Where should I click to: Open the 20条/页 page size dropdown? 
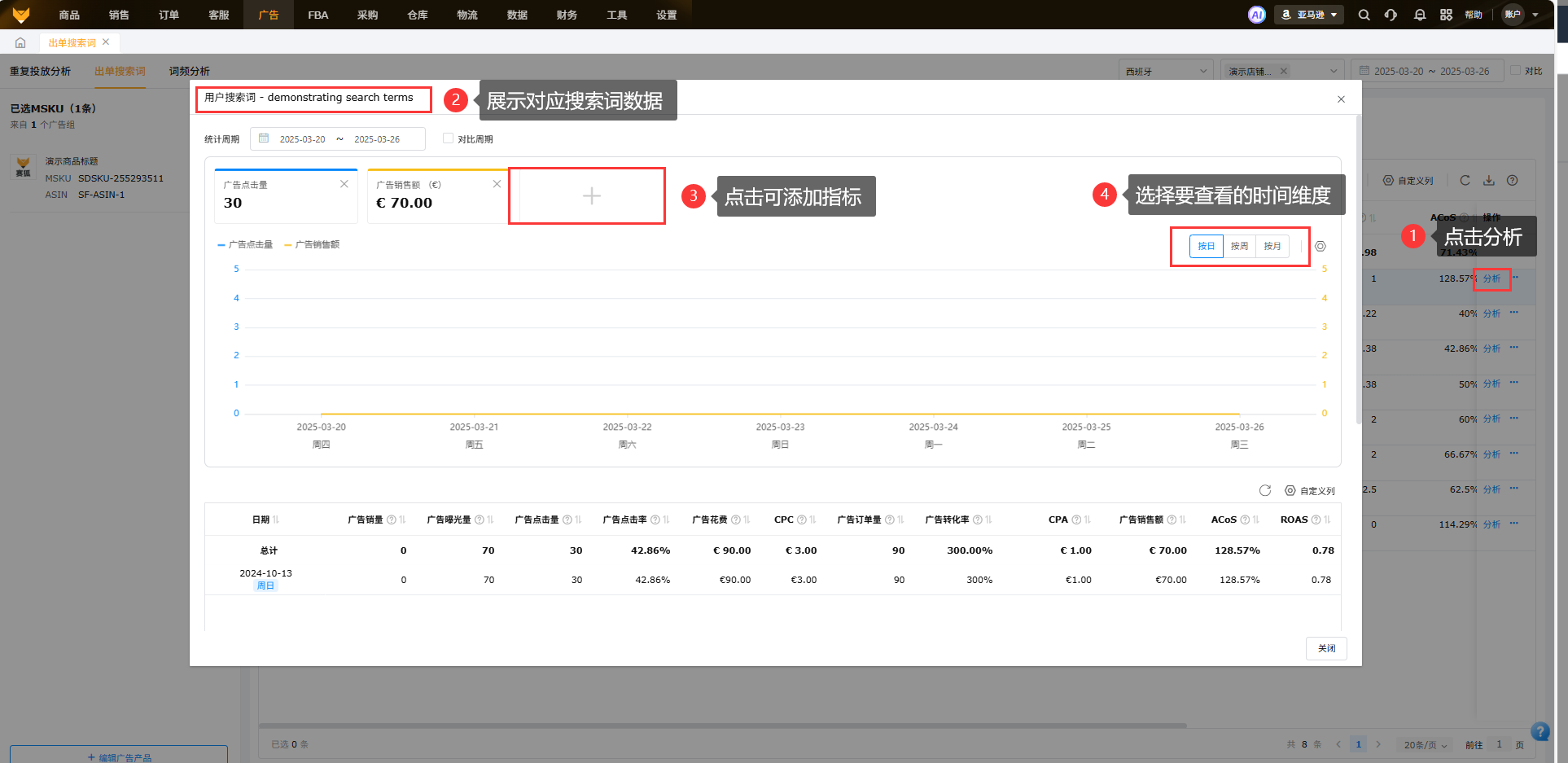tap(1425, 744)
